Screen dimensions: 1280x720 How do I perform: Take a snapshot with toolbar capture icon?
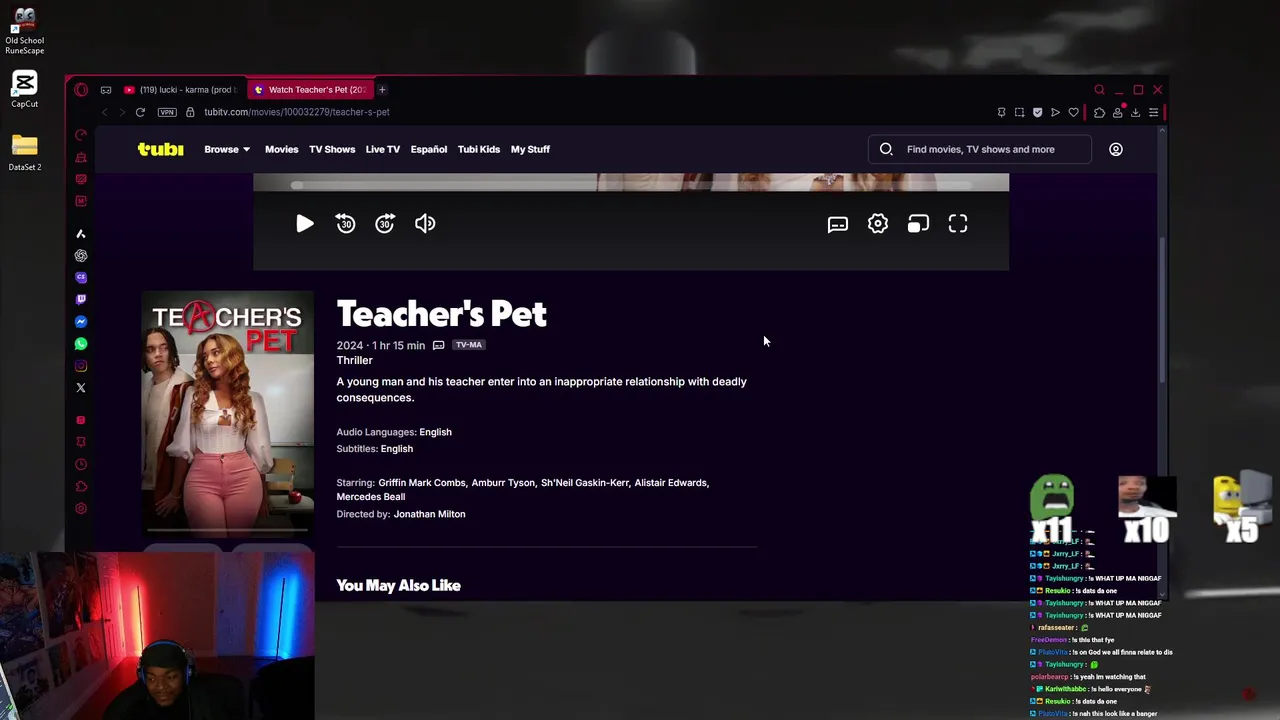click(x=1019, y=112)
